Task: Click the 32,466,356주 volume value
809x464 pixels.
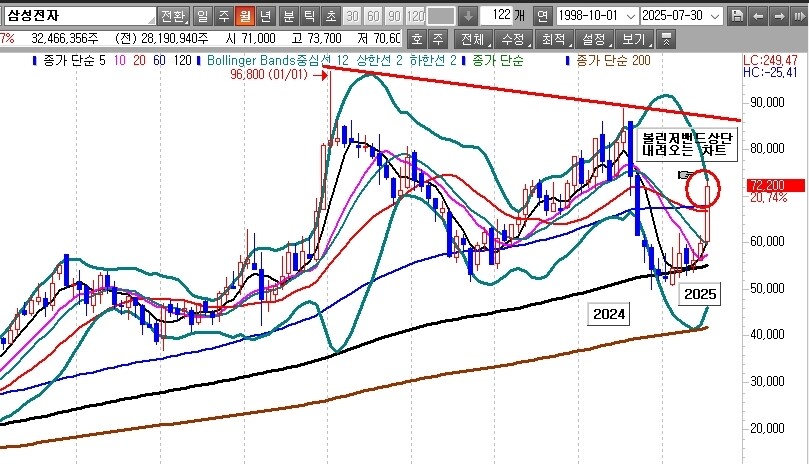Action: [65, 39]
